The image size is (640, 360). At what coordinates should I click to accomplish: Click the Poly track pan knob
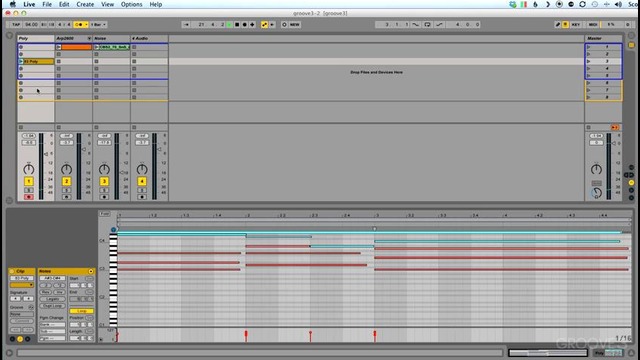[29, 169]
